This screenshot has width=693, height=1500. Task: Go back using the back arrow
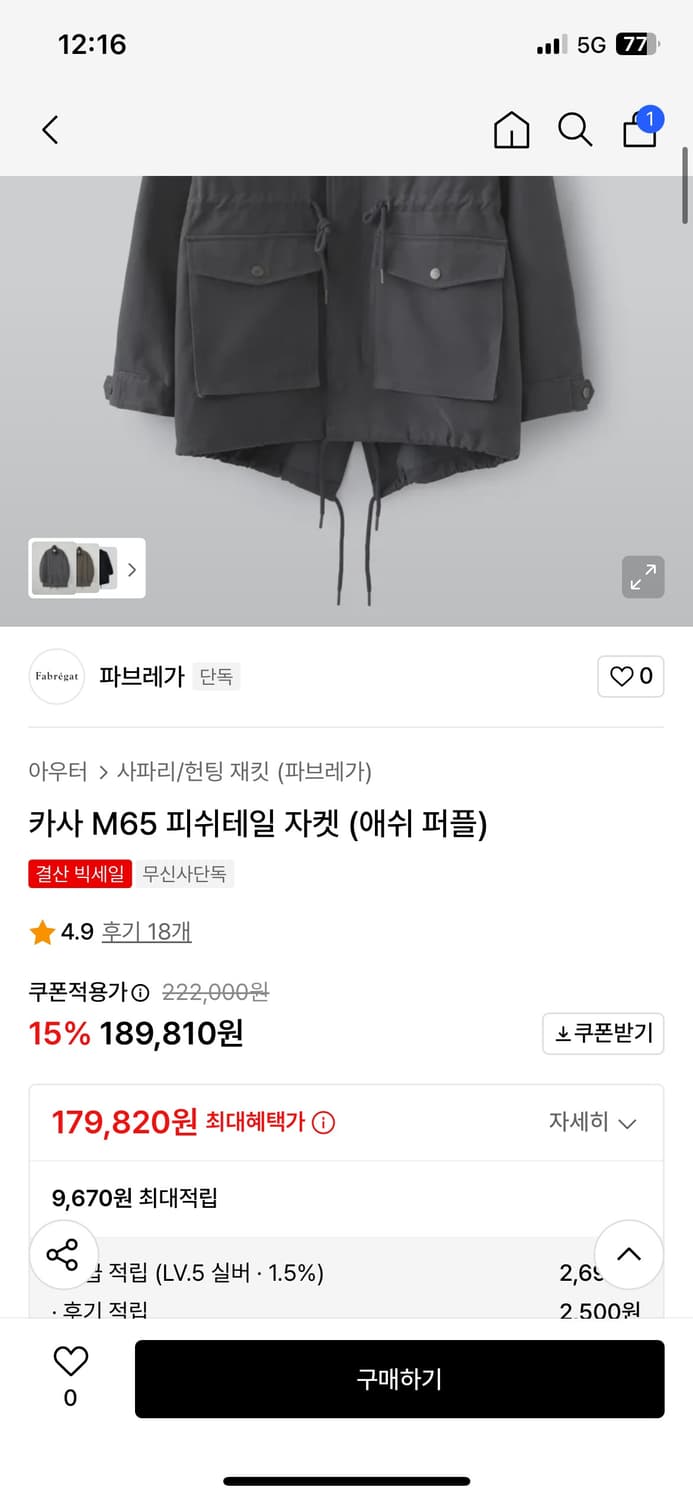coord(50,130)
